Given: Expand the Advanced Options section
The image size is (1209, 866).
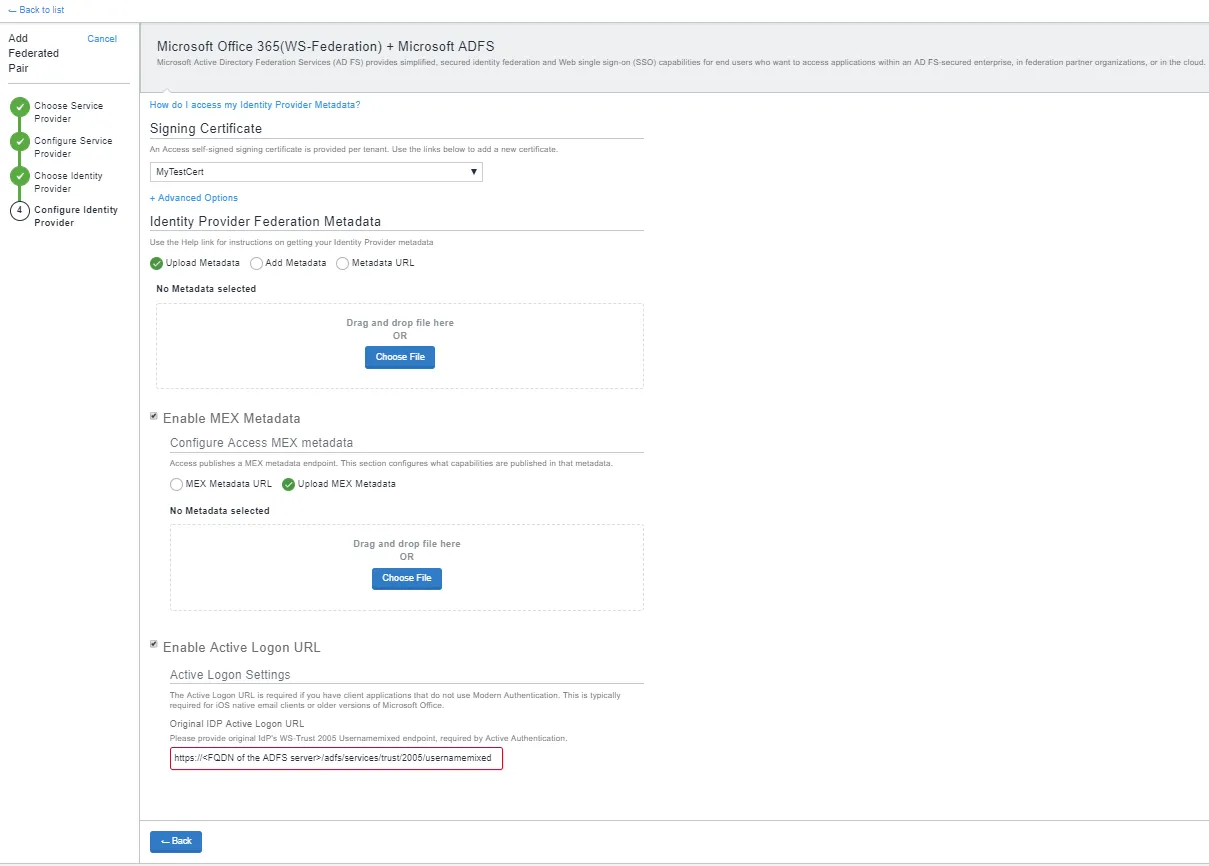Looking at the screenshot, I should (x=194, y=198).
